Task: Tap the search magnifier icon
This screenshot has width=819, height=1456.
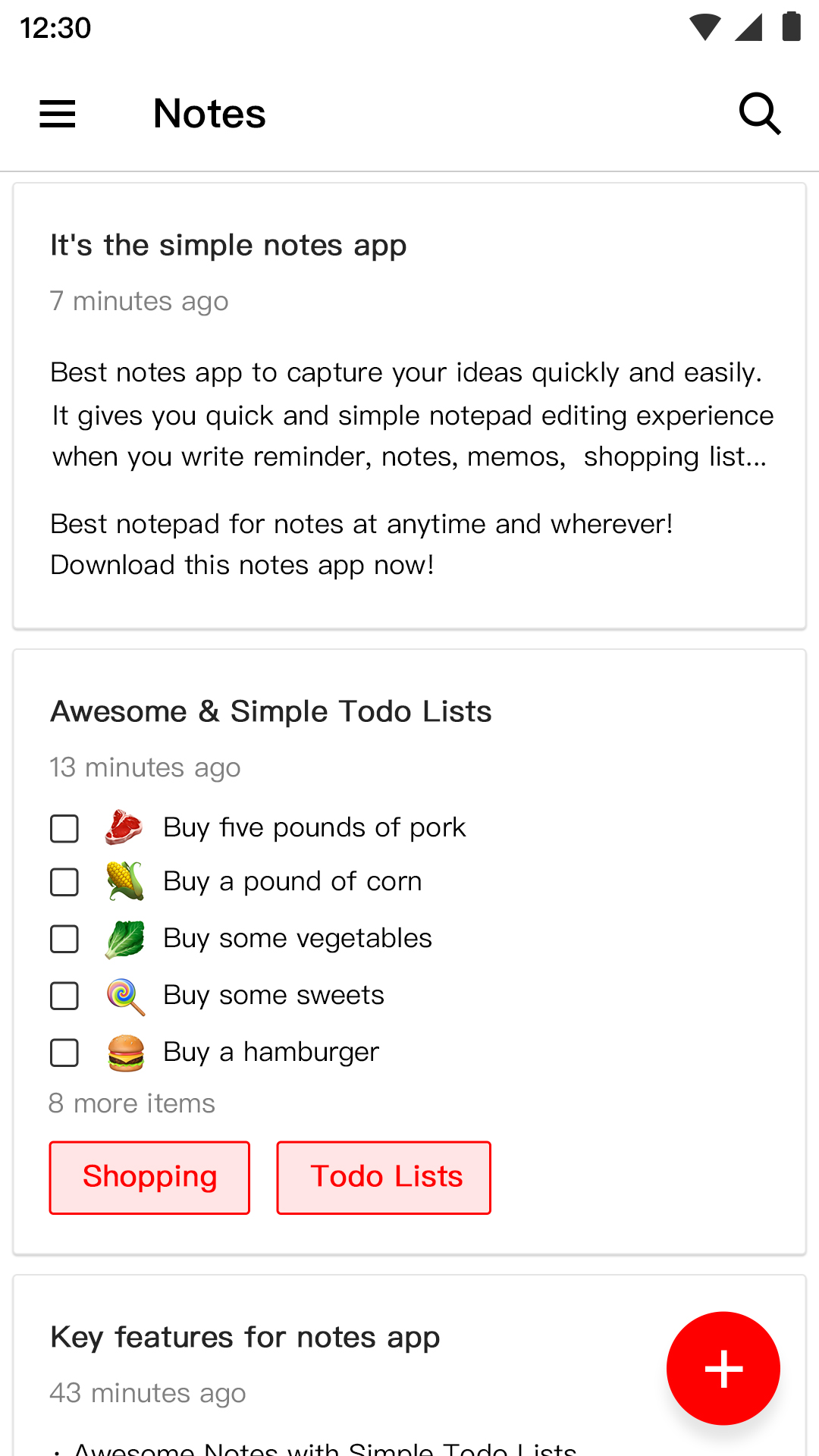Action: point(760,114)
